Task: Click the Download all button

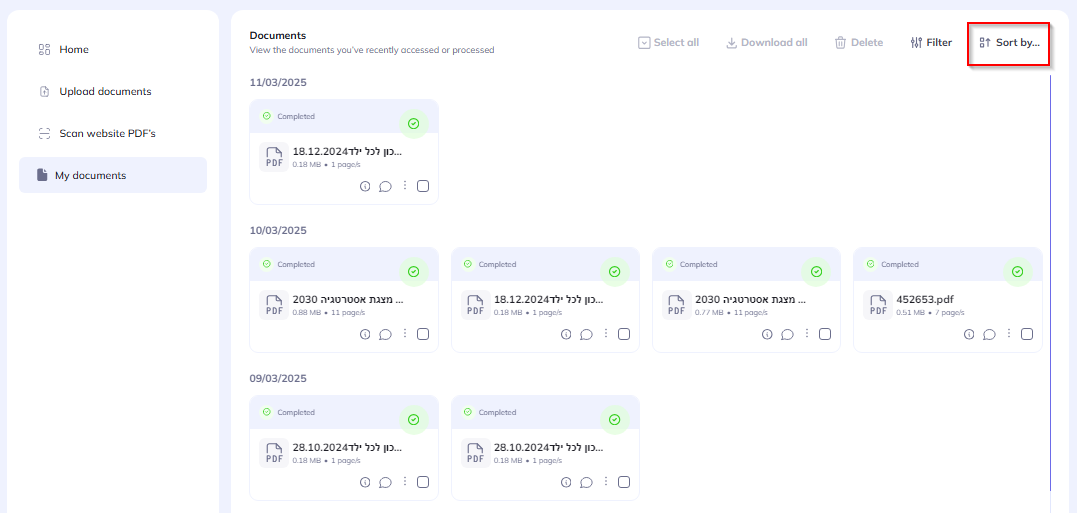Action: coord(766,43)
